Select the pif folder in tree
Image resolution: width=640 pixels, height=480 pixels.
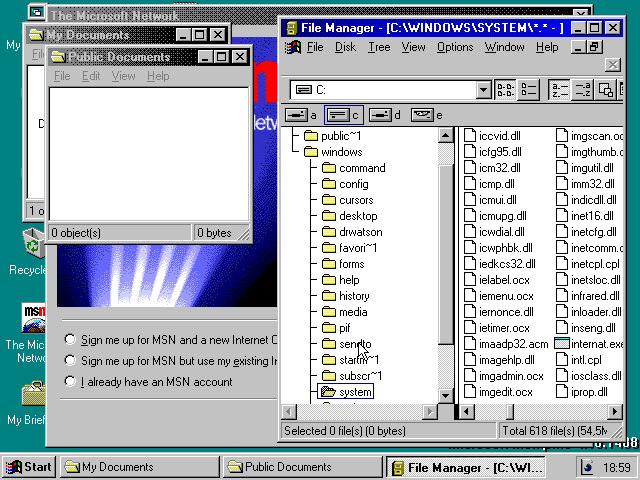click(336, 328)
